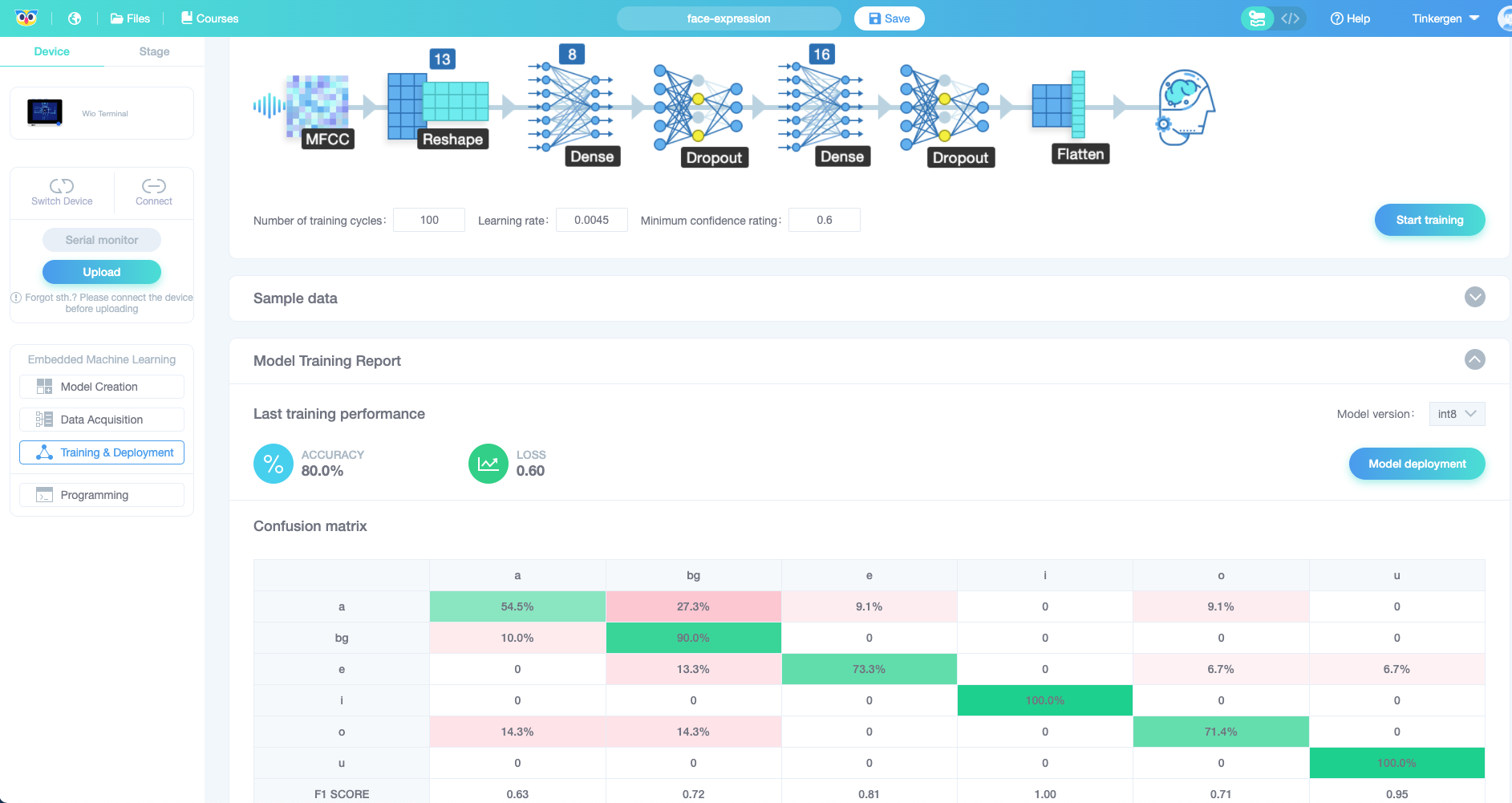Click the Reshape layer icon
Viewport: 1512px width, 803px height.
(x=438, y=108)
